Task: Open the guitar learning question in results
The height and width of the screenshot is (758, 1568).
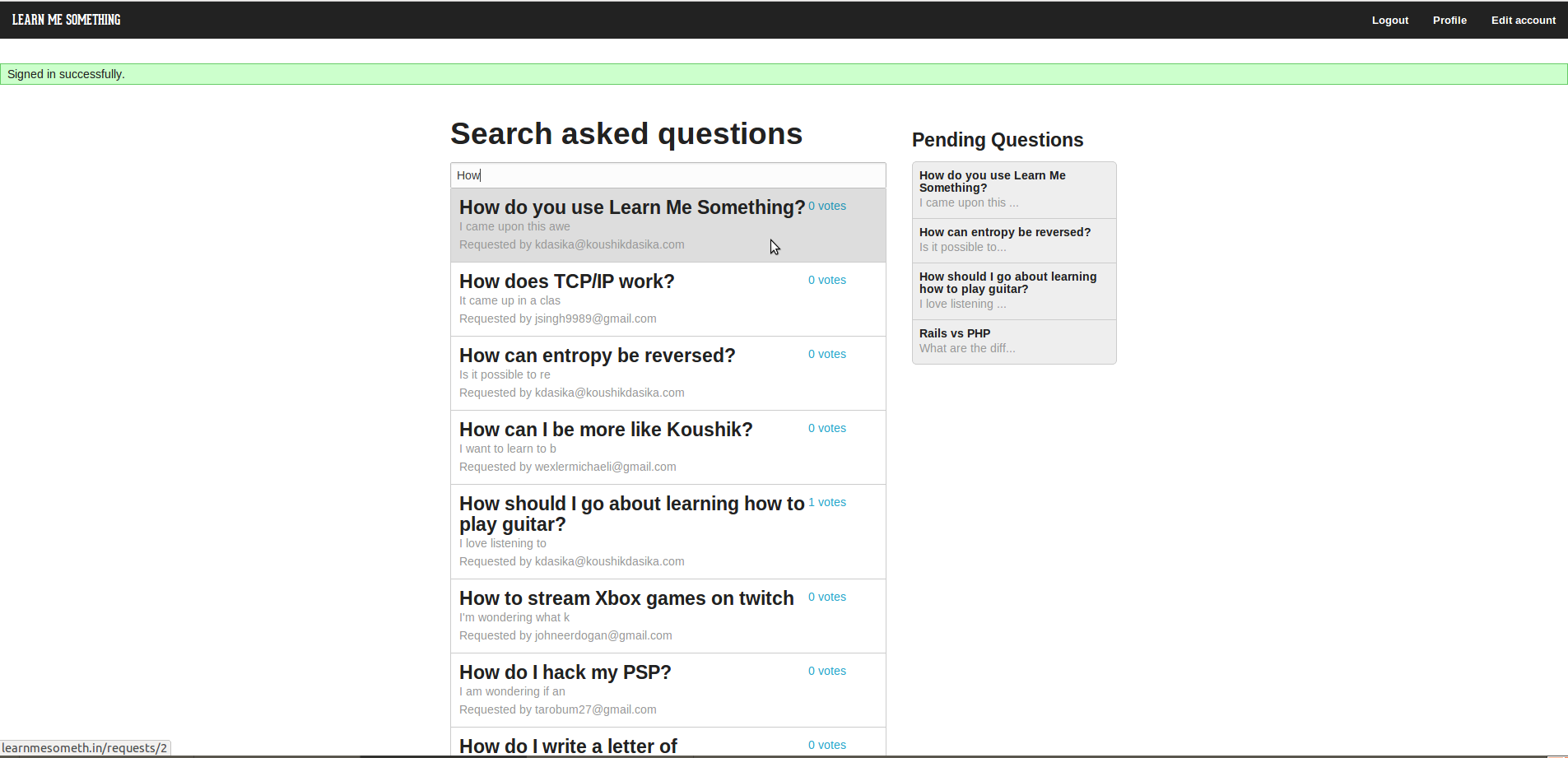Action: (x=630, y=514)
